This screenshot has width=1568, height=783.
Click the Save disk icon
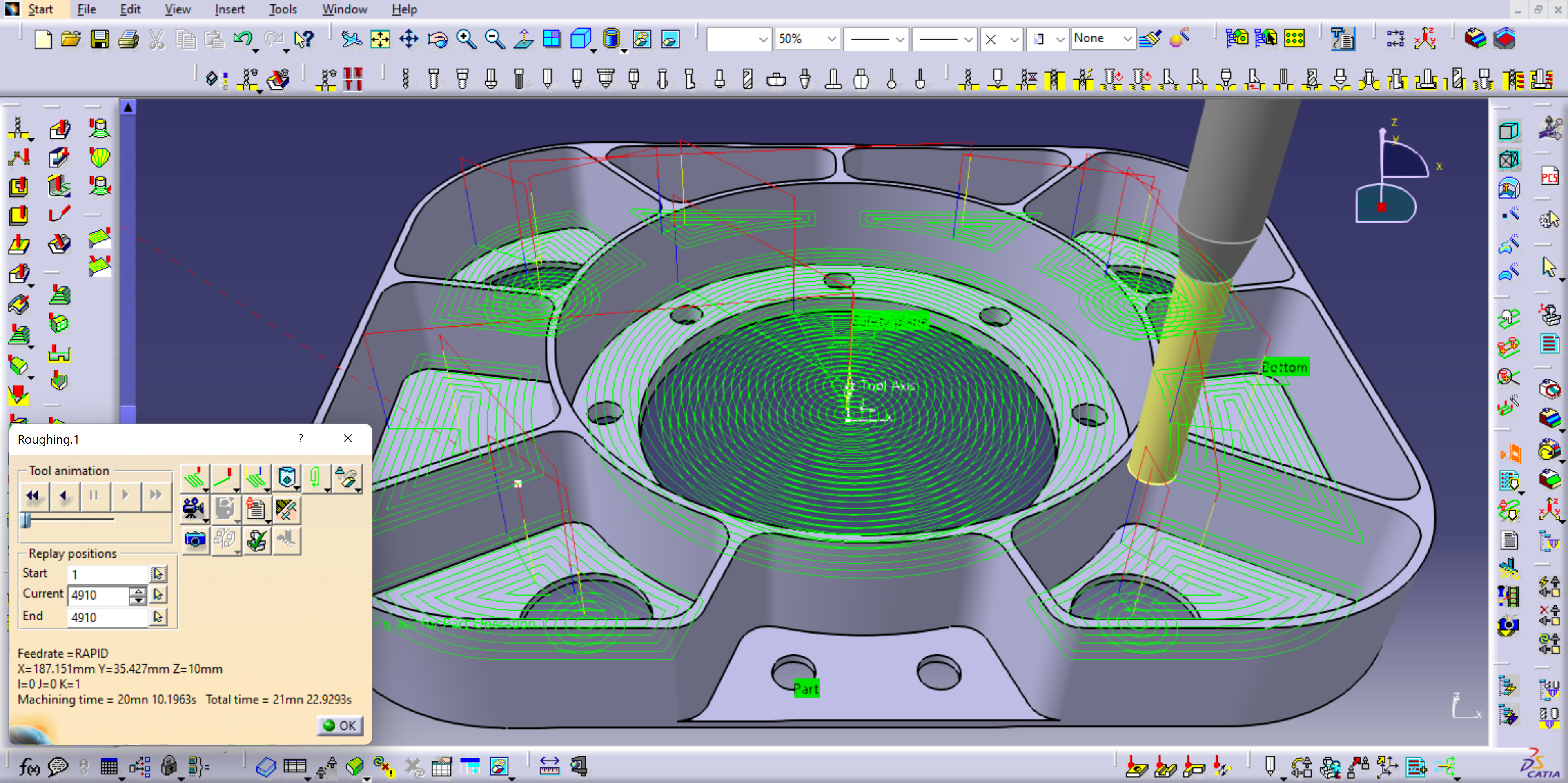[x=100, y=40]
